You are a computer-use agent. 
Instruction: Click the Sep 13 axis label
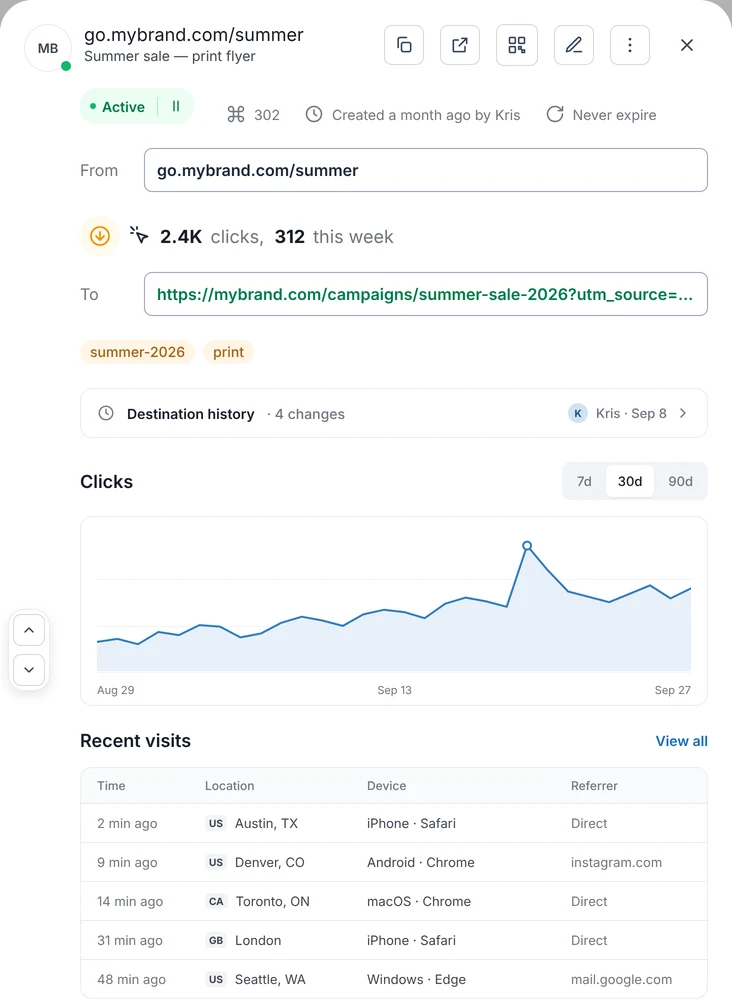coord(394,690)
